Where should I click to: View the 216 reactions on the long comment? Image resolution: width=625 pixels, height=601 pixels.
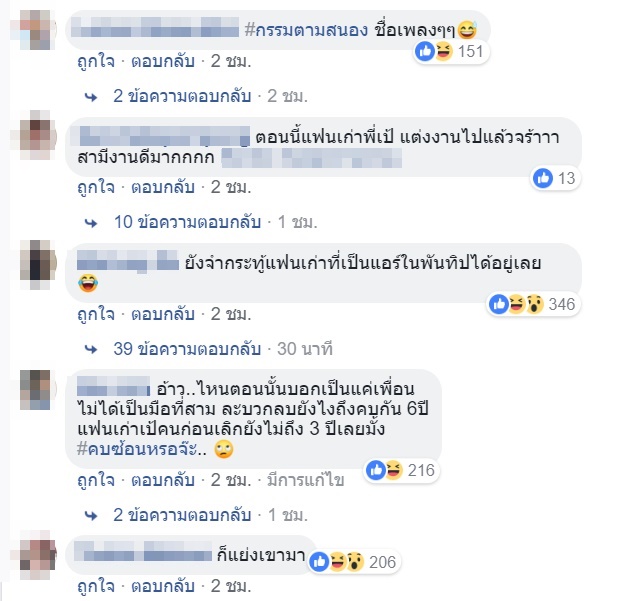(401, 470)
